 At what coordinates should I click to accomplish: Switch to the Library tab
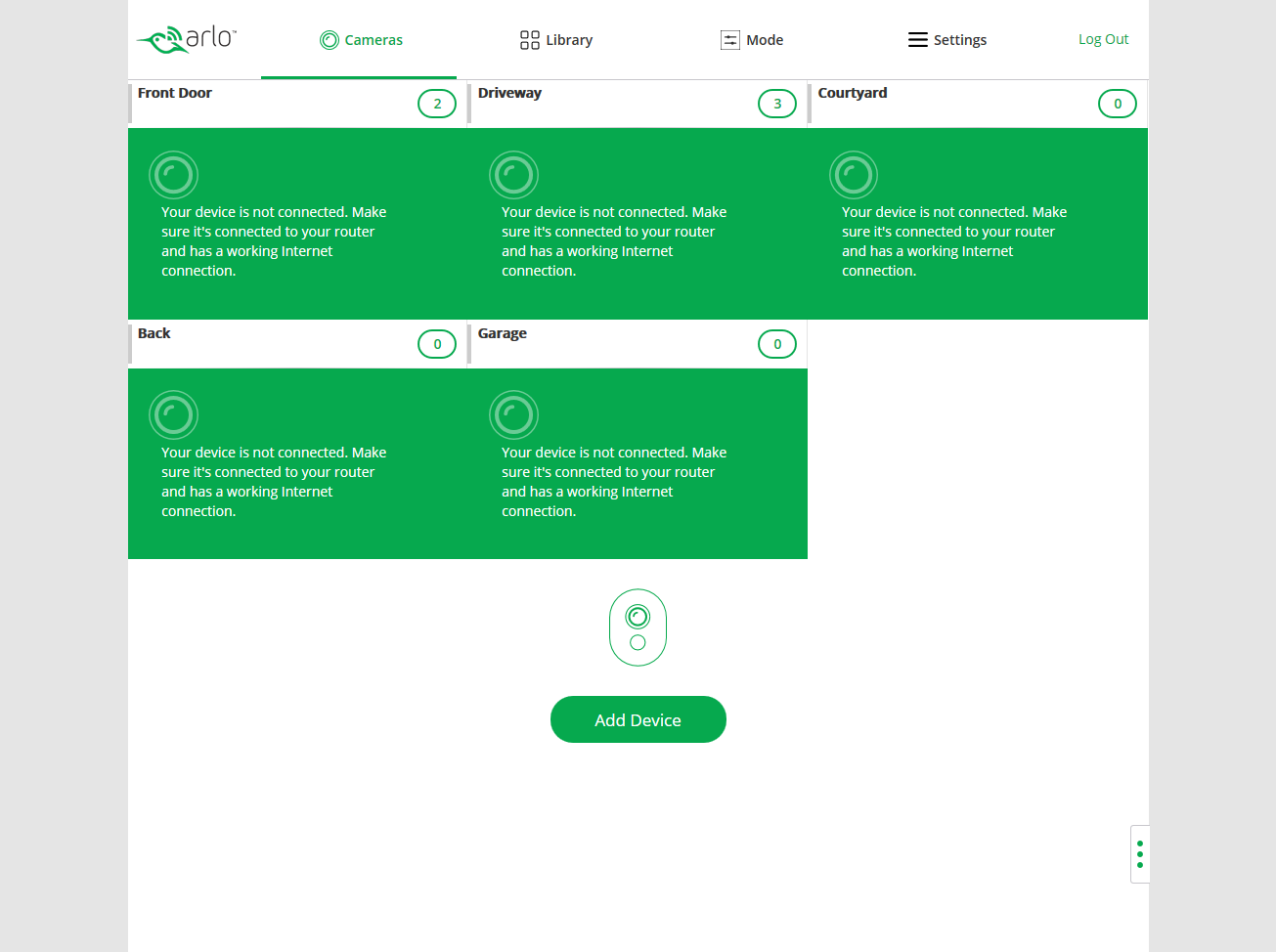click(556, 40)
